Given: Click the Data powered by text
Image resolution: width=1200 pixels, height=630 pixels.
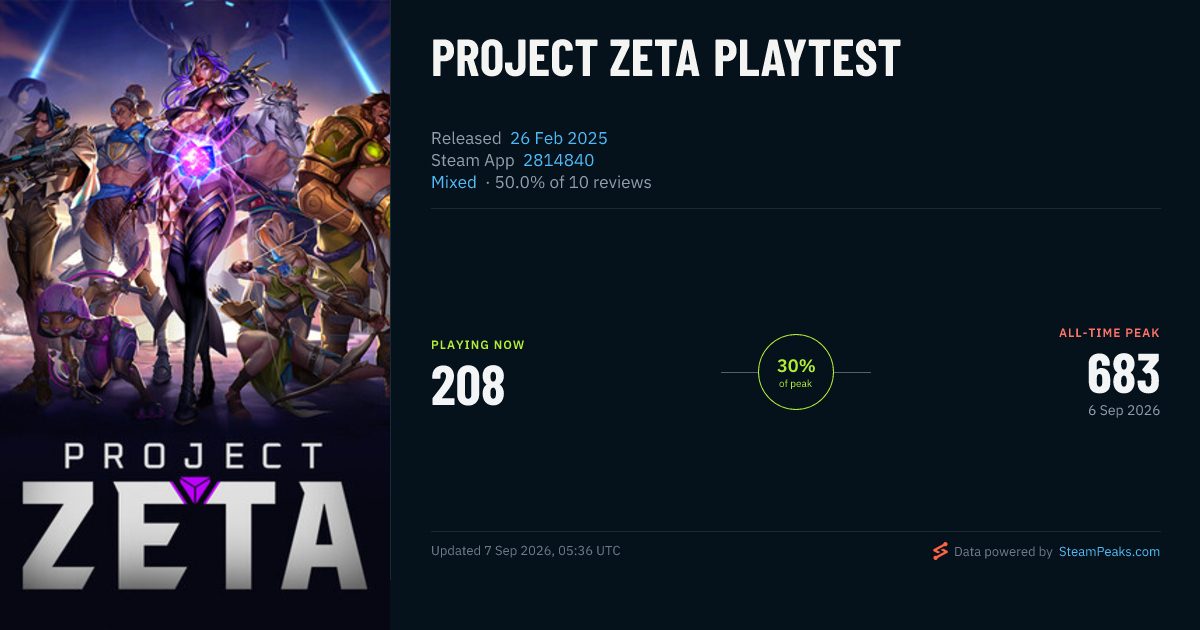Looking at the screenshot, I should tap(1003, 551).
